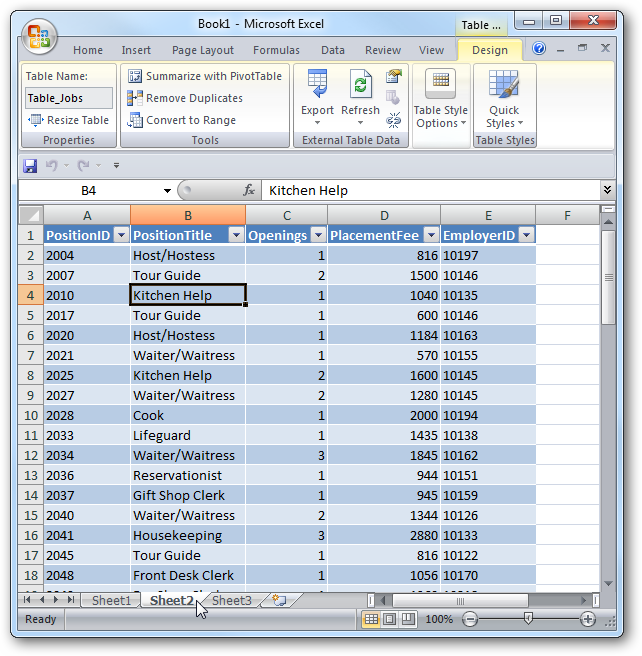642x656 pixels.
Task: Open the Name Box dropdown arrow
Action: coord(167,191)
